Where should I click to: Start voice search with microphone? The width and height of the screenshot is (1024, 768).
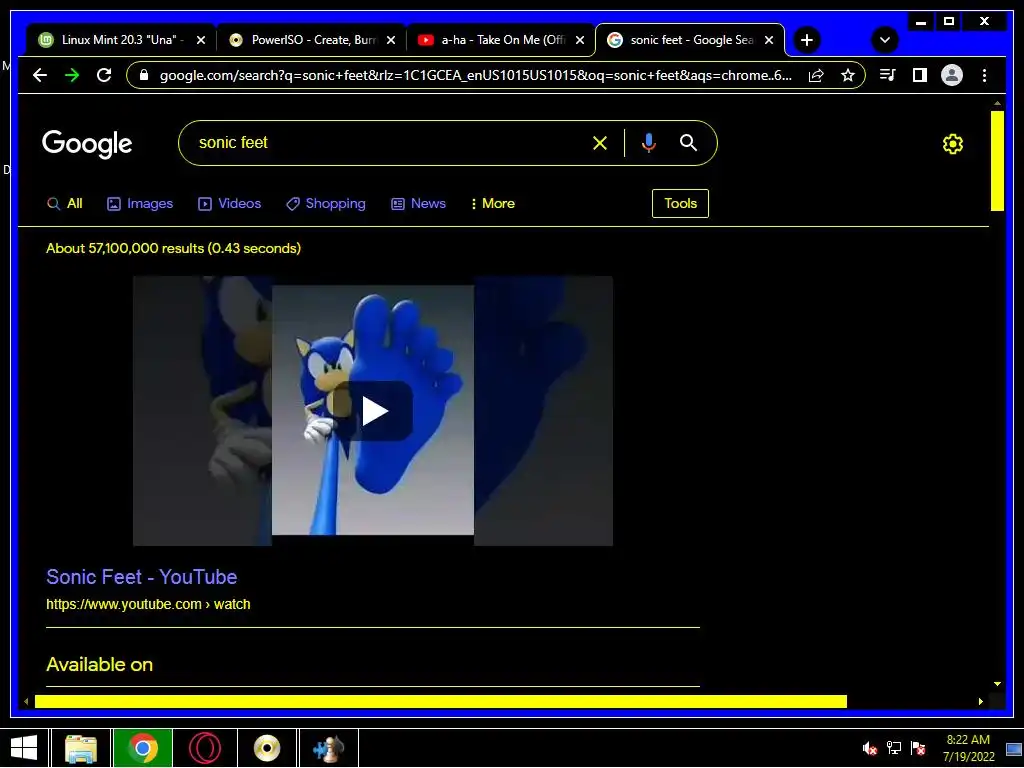pos(648,143)
